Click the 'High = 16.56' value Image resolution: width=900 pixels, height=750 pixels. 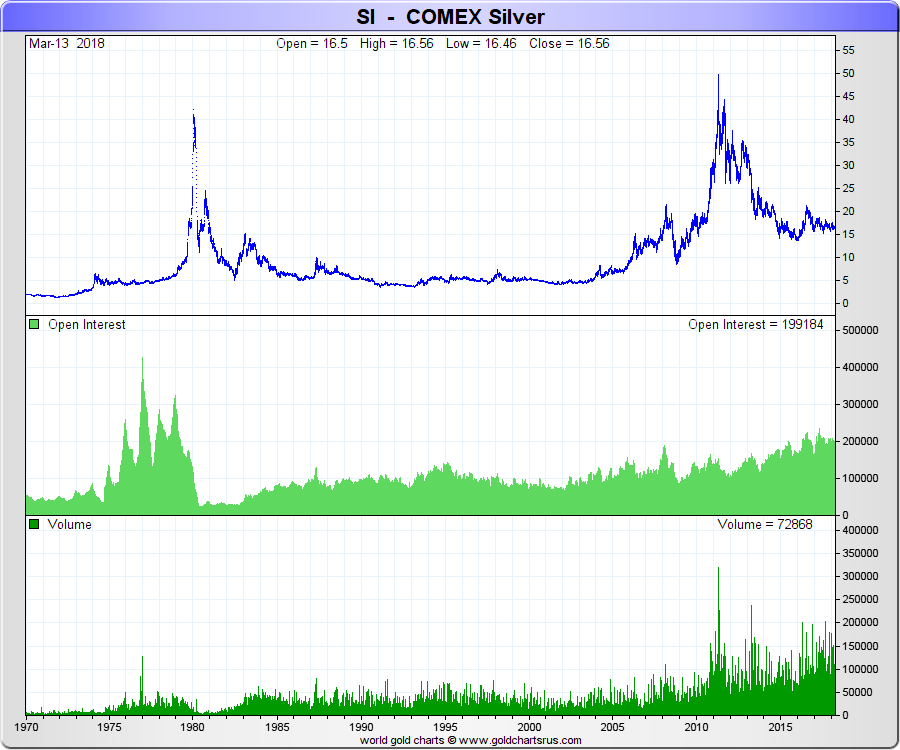tap(397, 44)
